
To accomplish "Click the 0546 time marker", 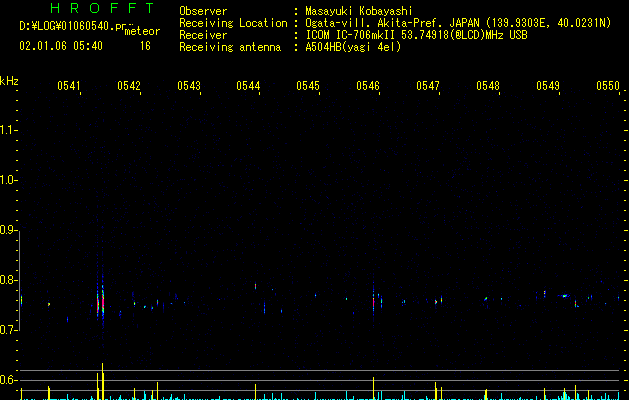I will click(x=368, y=86).
